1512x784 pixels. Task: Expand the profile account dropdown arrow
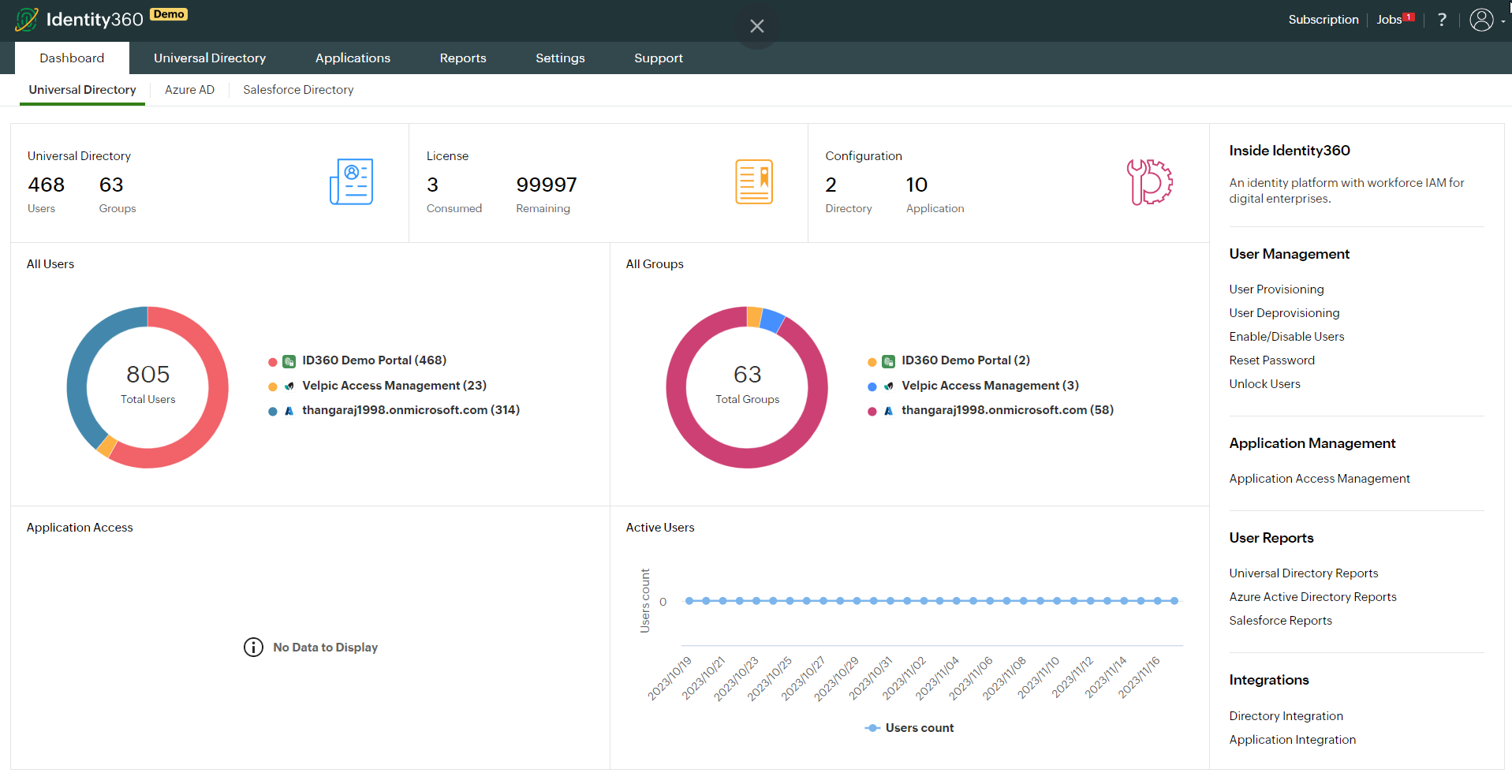point(1502,23)
